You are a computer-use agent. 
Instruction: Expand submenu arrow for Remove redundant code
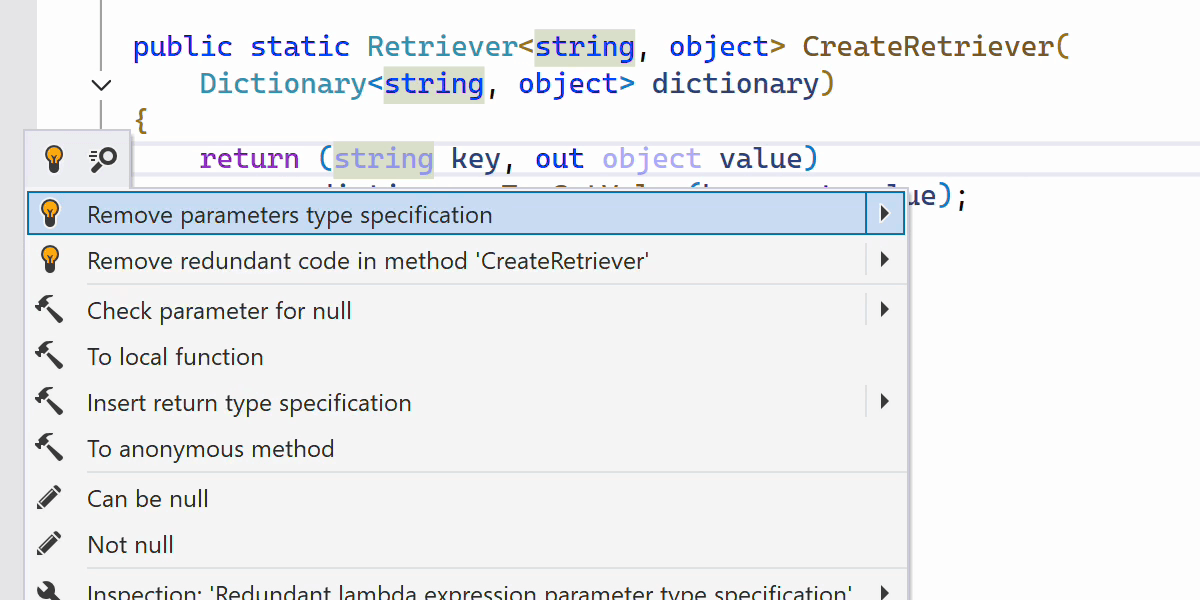click(x=884, y=260)
